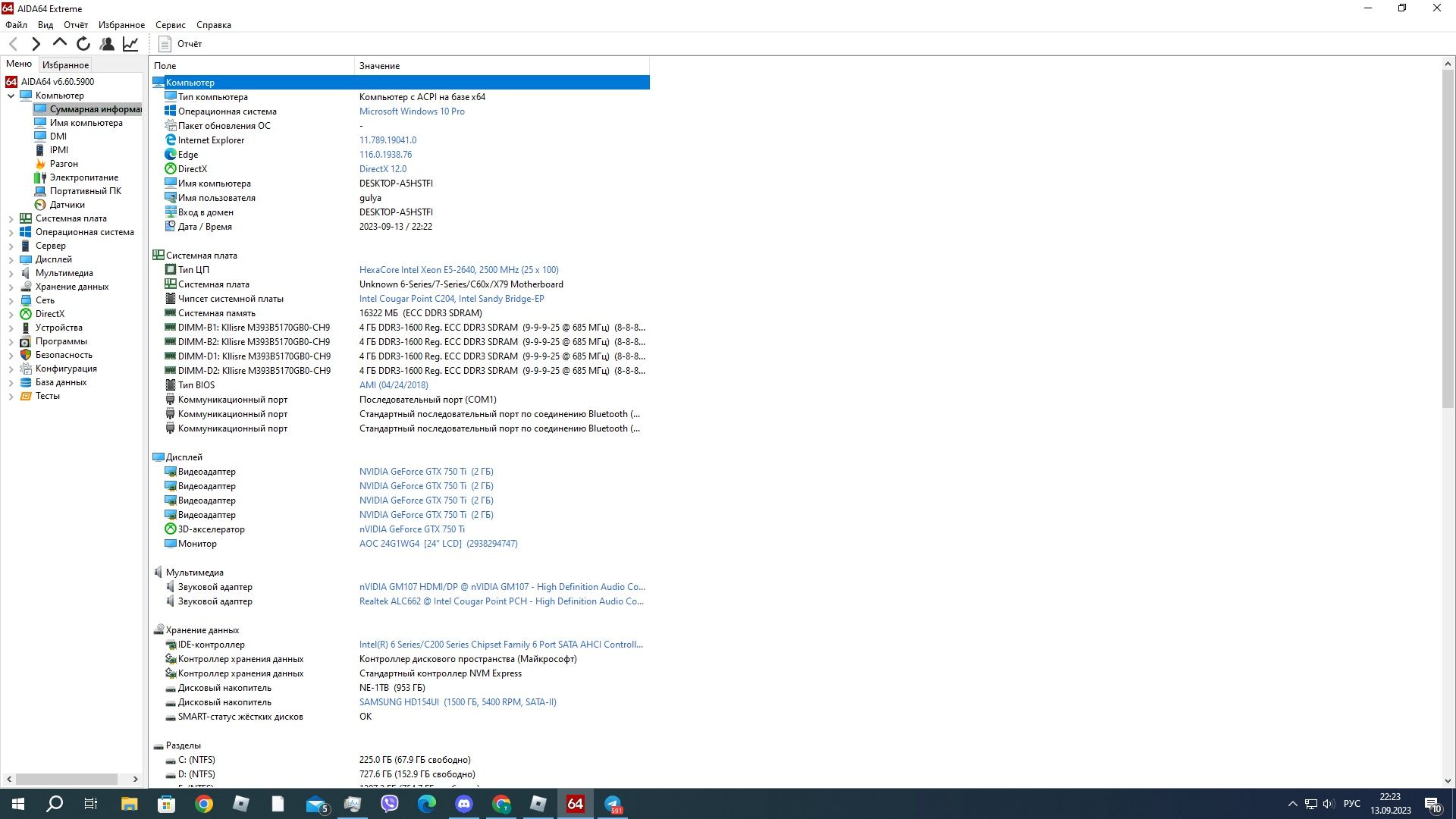Select Безопасность tree item
Screen dimensions: 1456x819
64,355
